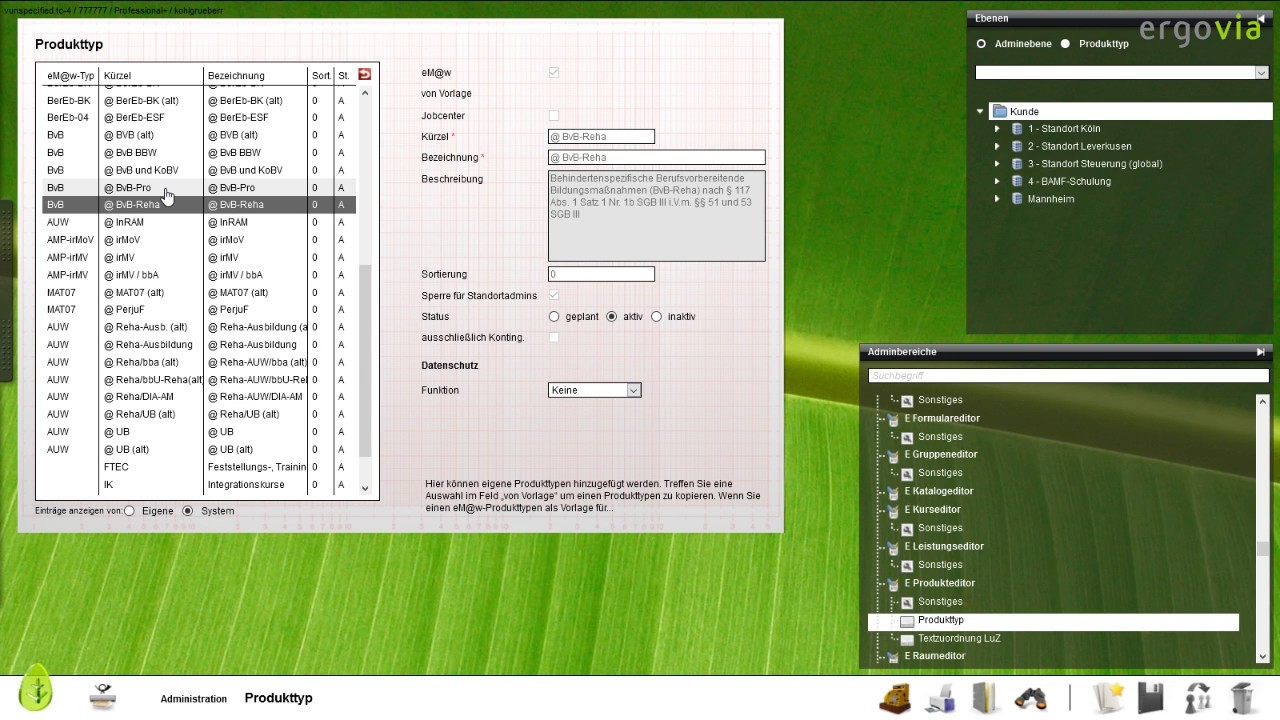Open the E Raumeditor tree entry
This screenshot has height=720, width=1280.
935,657
